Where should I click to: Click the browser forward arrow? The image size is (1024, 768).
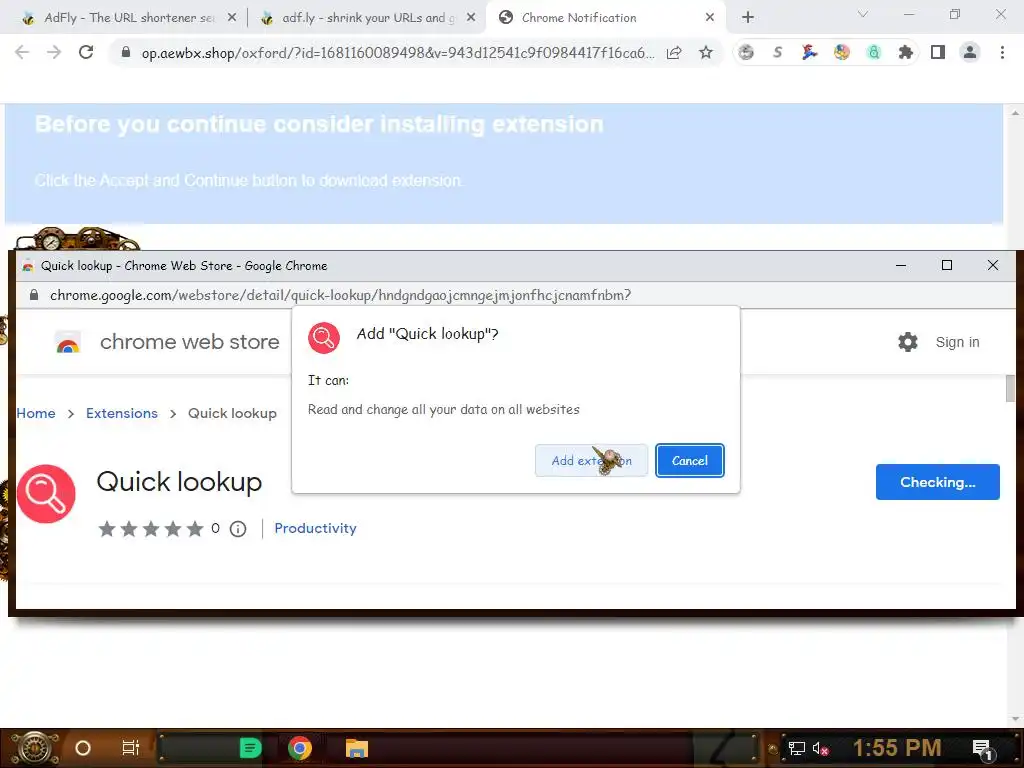coord(54,52)
